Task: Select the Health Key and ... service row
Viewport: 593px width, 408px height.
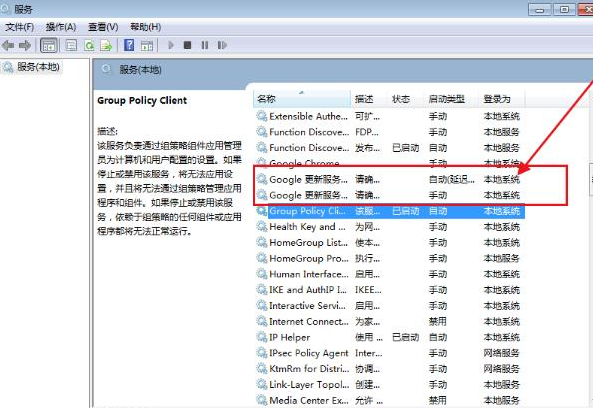Action: pos(389,227)
